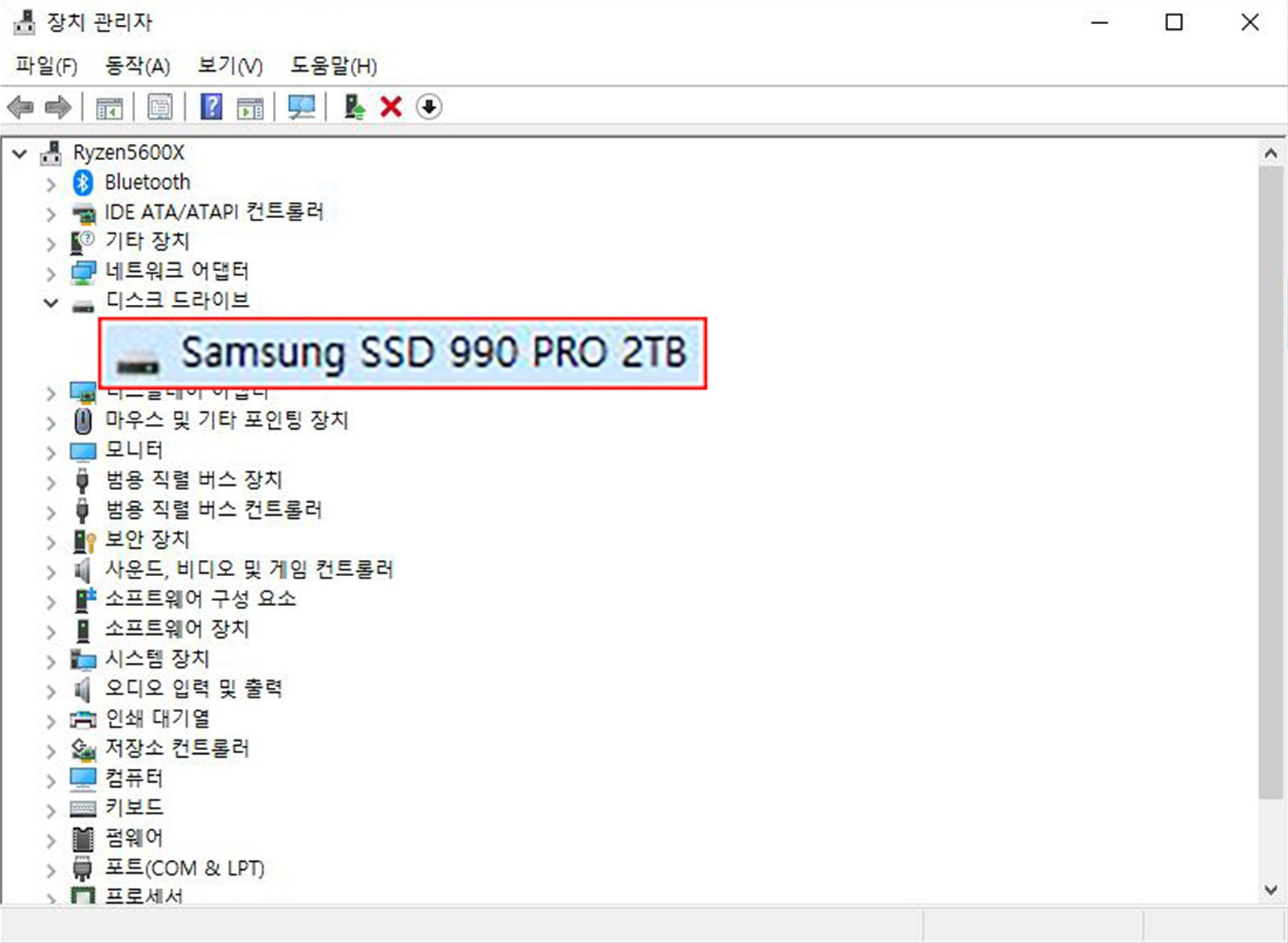The height and width of the screenshot is (943, 1288).
Task: Select the Ryzen5600X computer name
Action: [129, 152]
